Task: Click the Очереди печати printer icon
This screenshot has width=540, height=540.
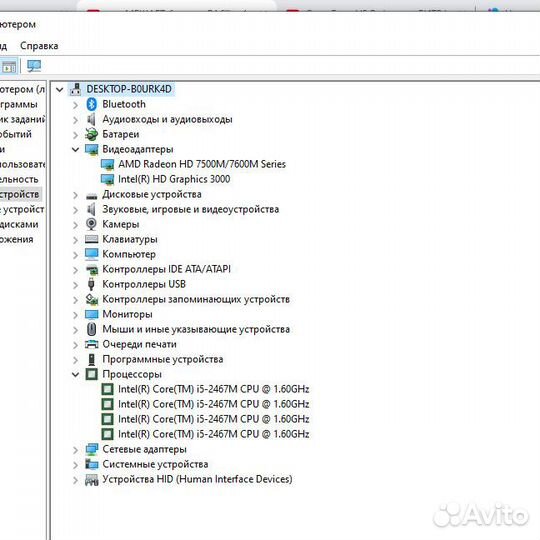Action: click(91, 344)
